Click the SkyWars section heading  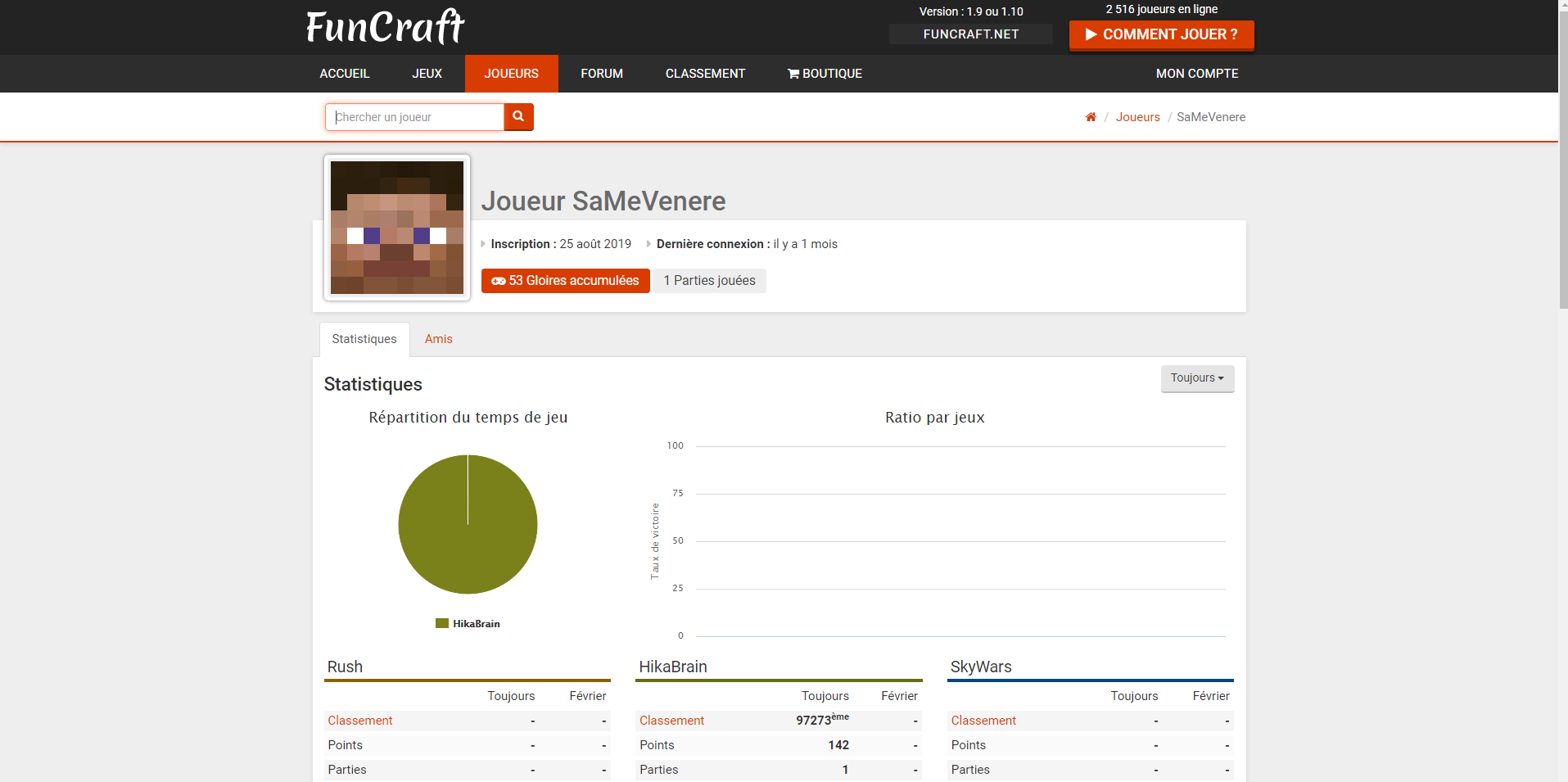[x=981, y=667]
